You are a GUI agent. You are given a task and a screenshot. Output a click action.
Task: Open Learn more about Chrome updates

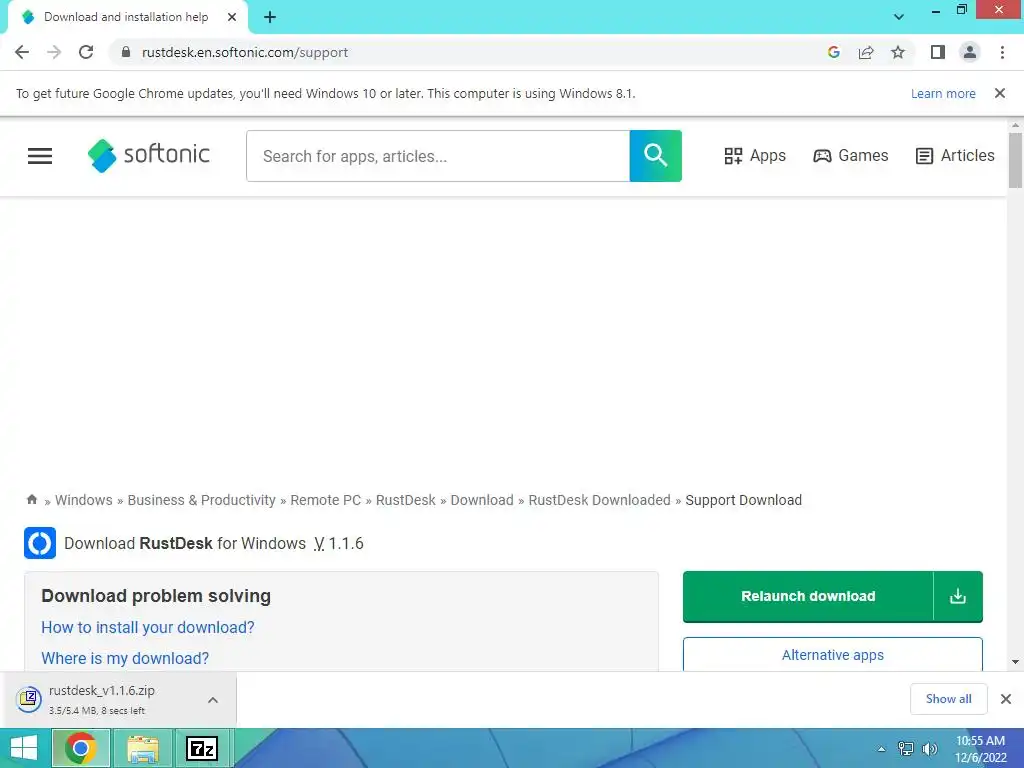pyautogui.click(x=943, y=93)
